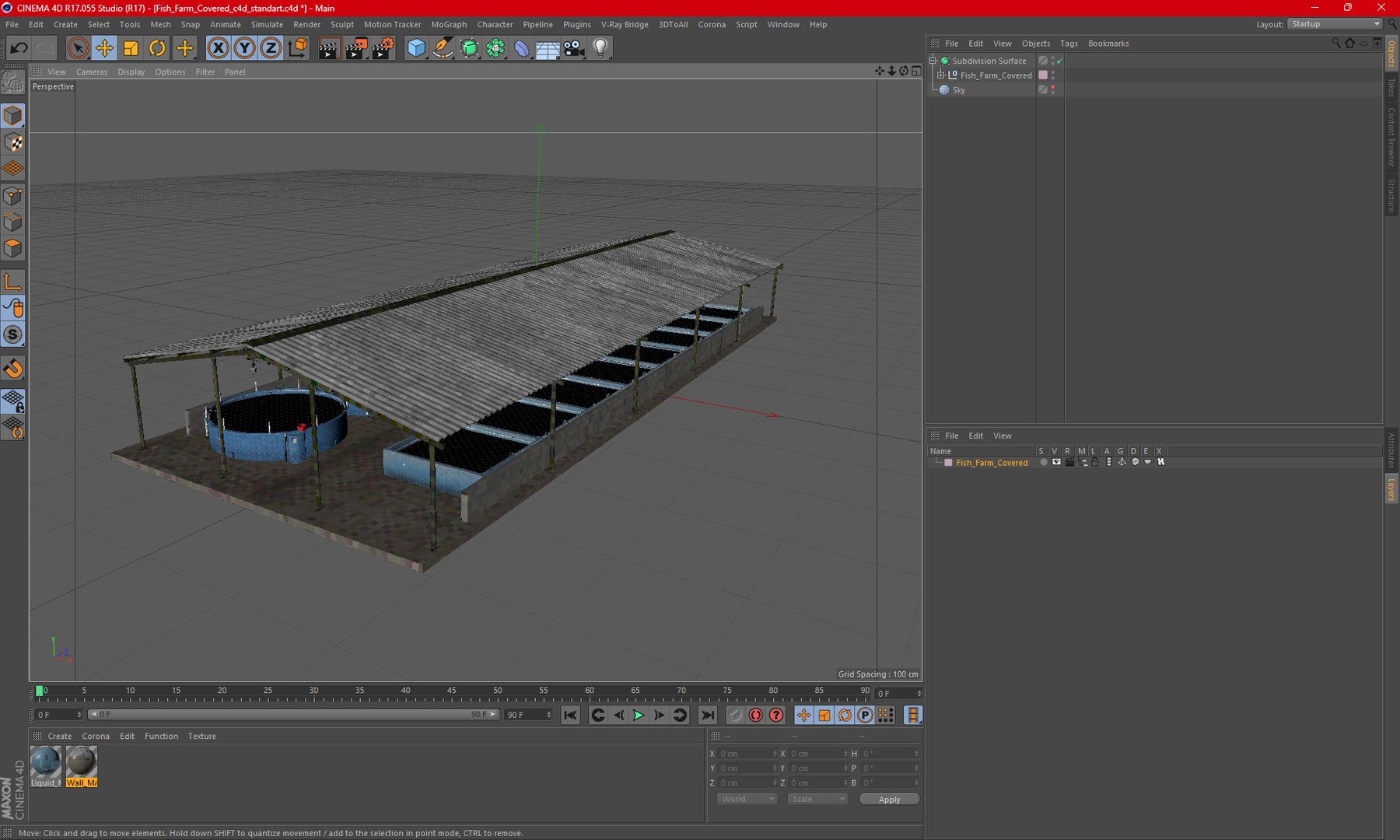Image resolution: width=1400 pixels, height=840 pixels.
Task: Click frame 45 on the timeline ruler
Action: 451,691
